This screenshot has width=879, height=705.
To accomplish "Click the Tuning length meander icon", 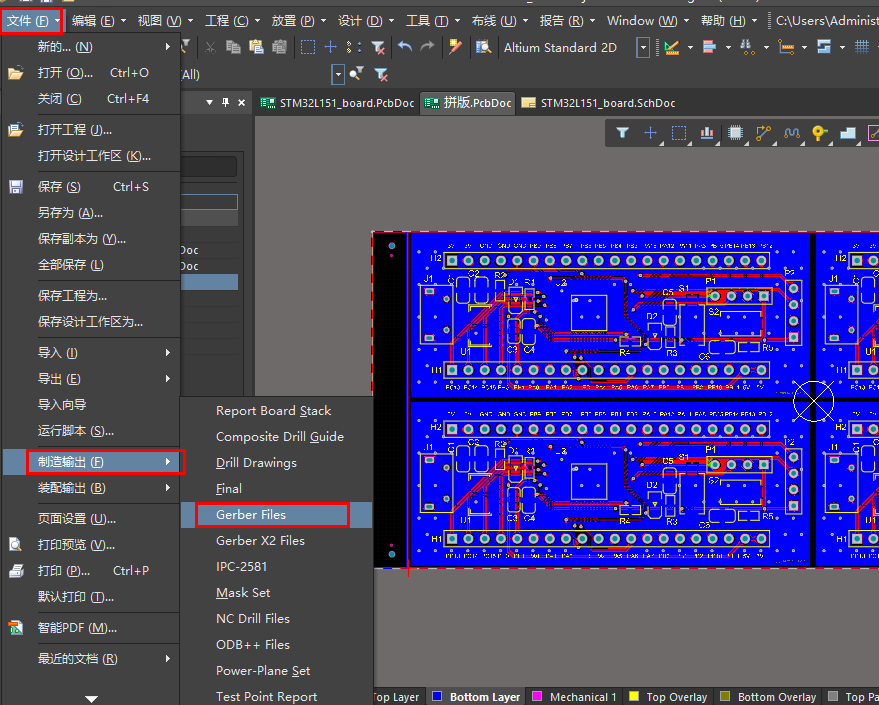I will pyautogui.click(x=792, y=133).
